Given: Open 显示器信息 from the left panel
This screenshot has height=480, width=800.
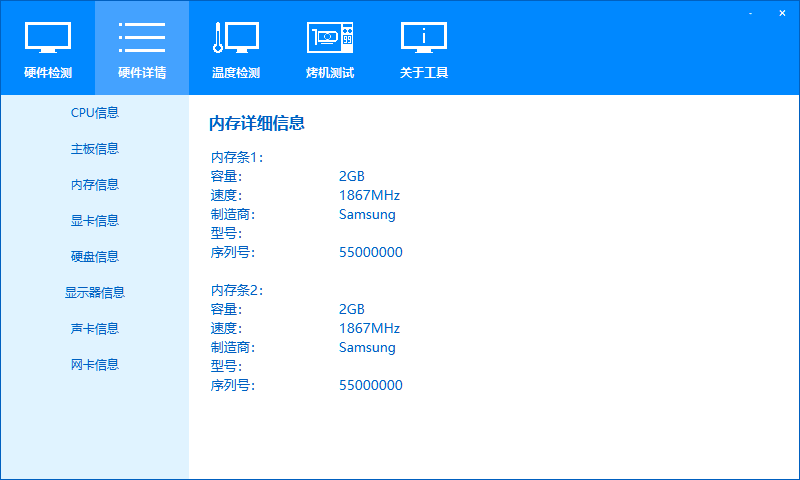Looking at the screenshot, I should pyautogui.click(x=95, y=292).
